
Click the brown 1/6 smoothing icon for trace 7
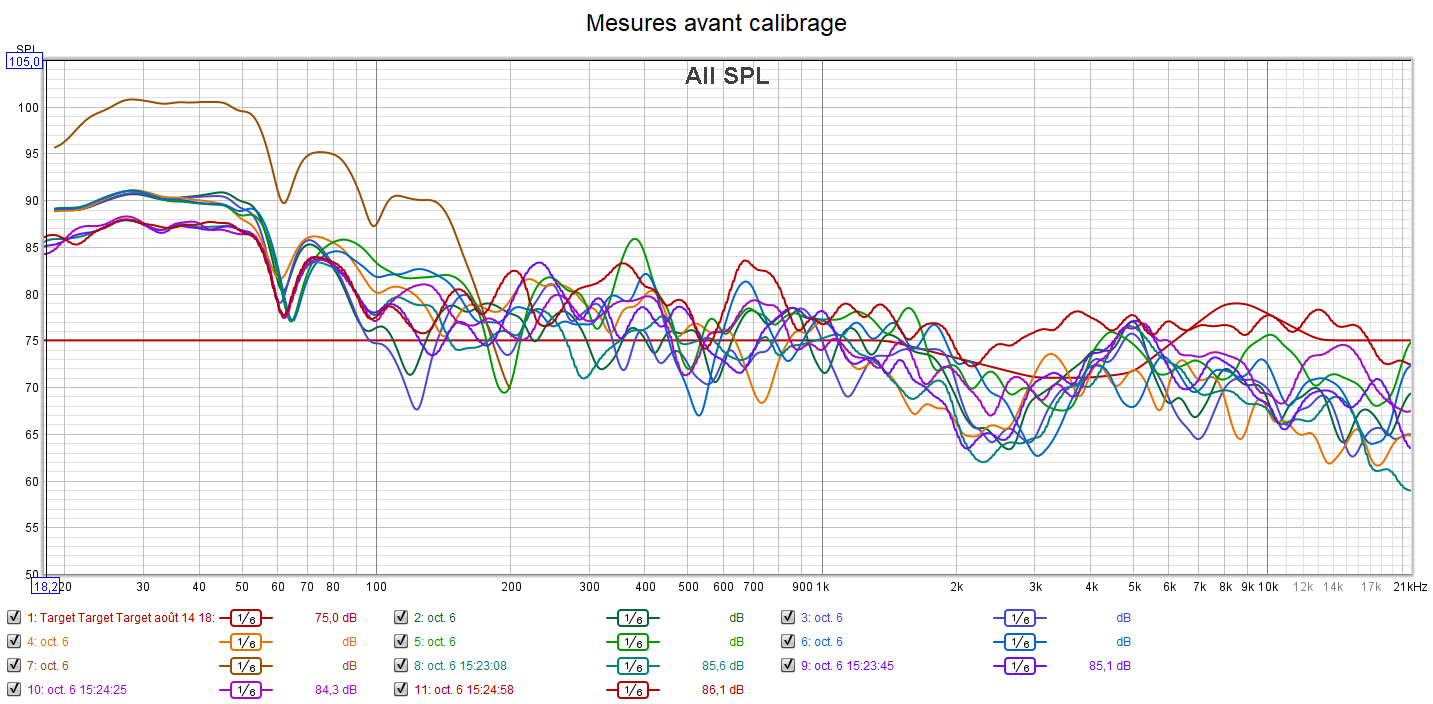point(245,666)
